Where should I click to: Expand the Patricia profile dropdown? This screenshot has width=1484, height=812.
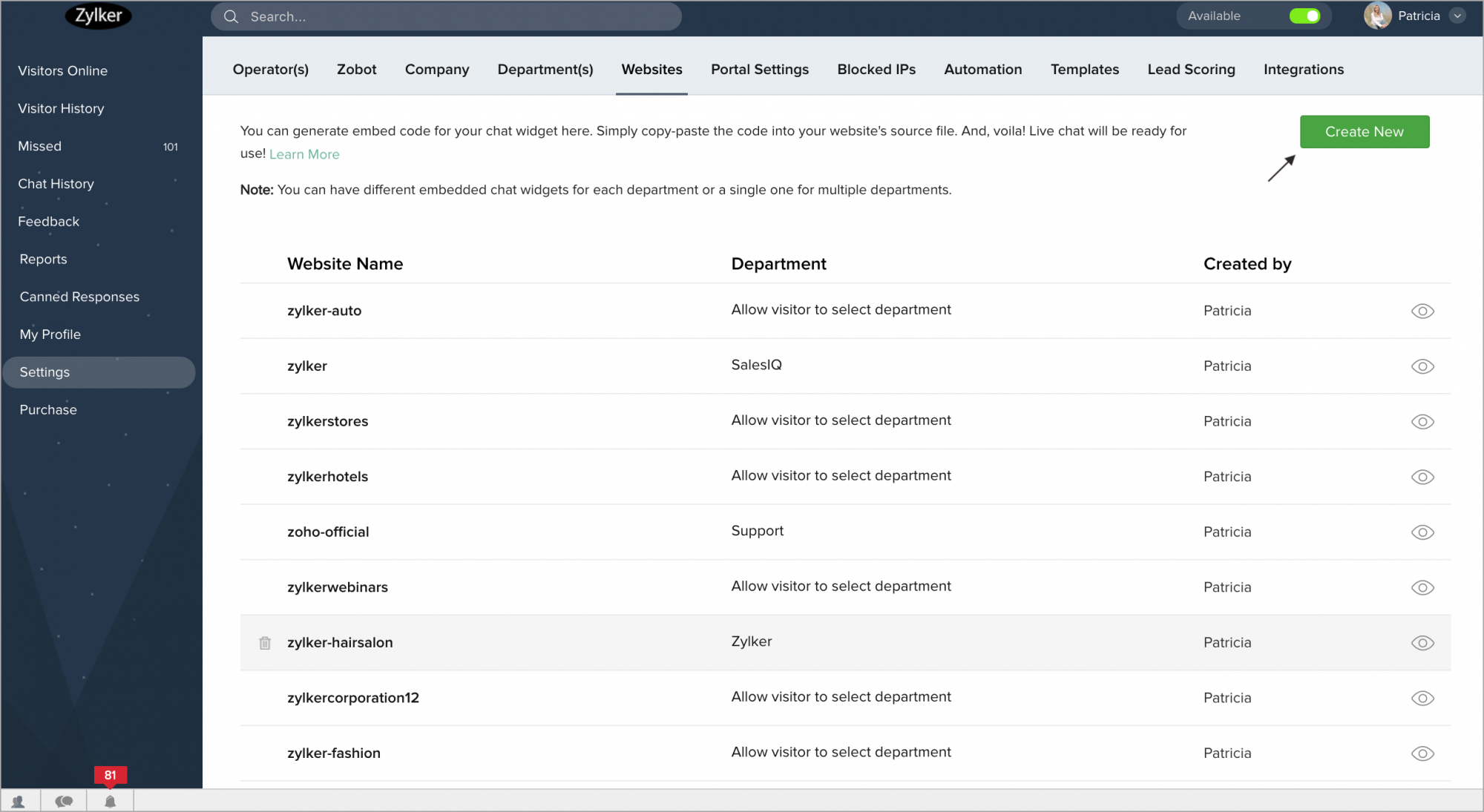click(x=1457, y=16)
